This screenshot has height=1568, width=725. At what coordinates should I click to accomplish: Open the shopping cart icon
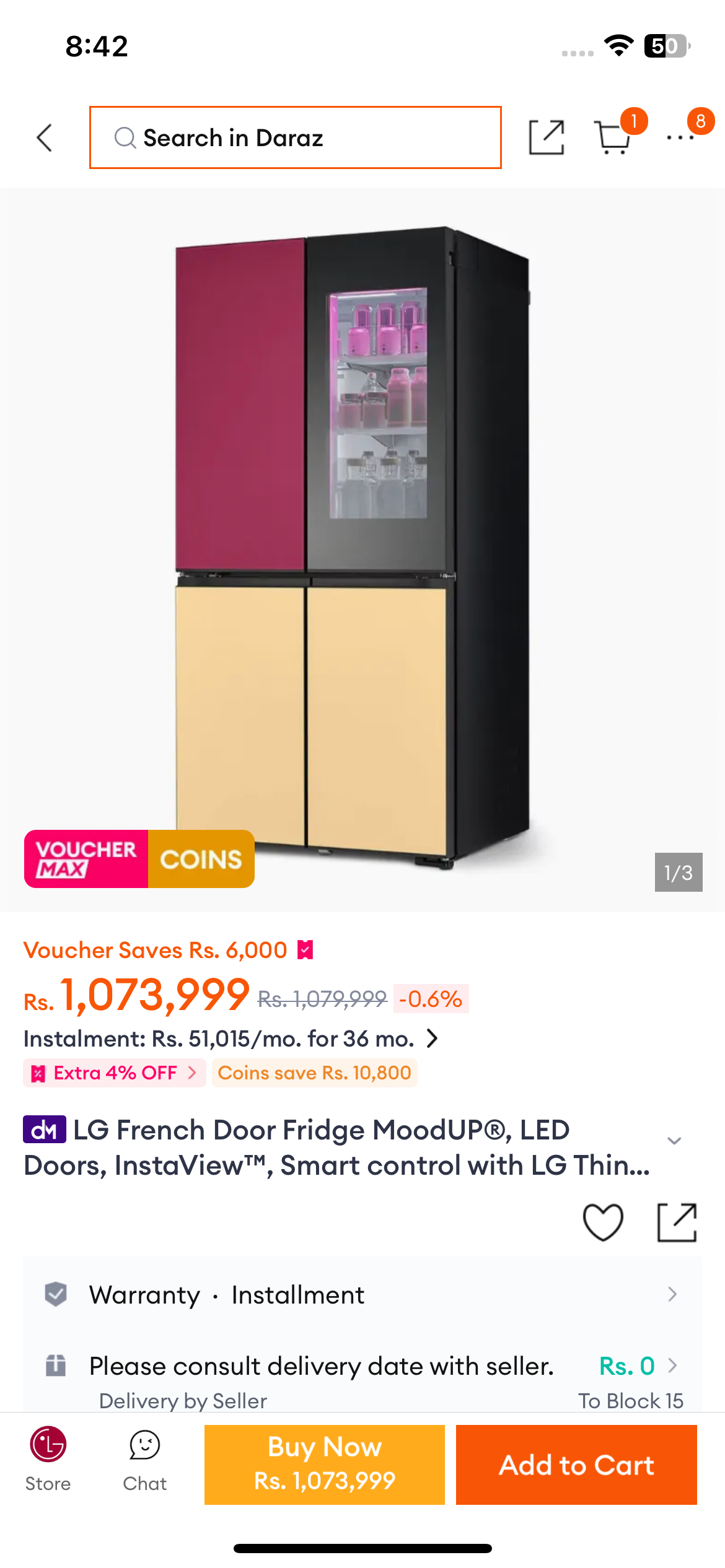tap(613, 137)
